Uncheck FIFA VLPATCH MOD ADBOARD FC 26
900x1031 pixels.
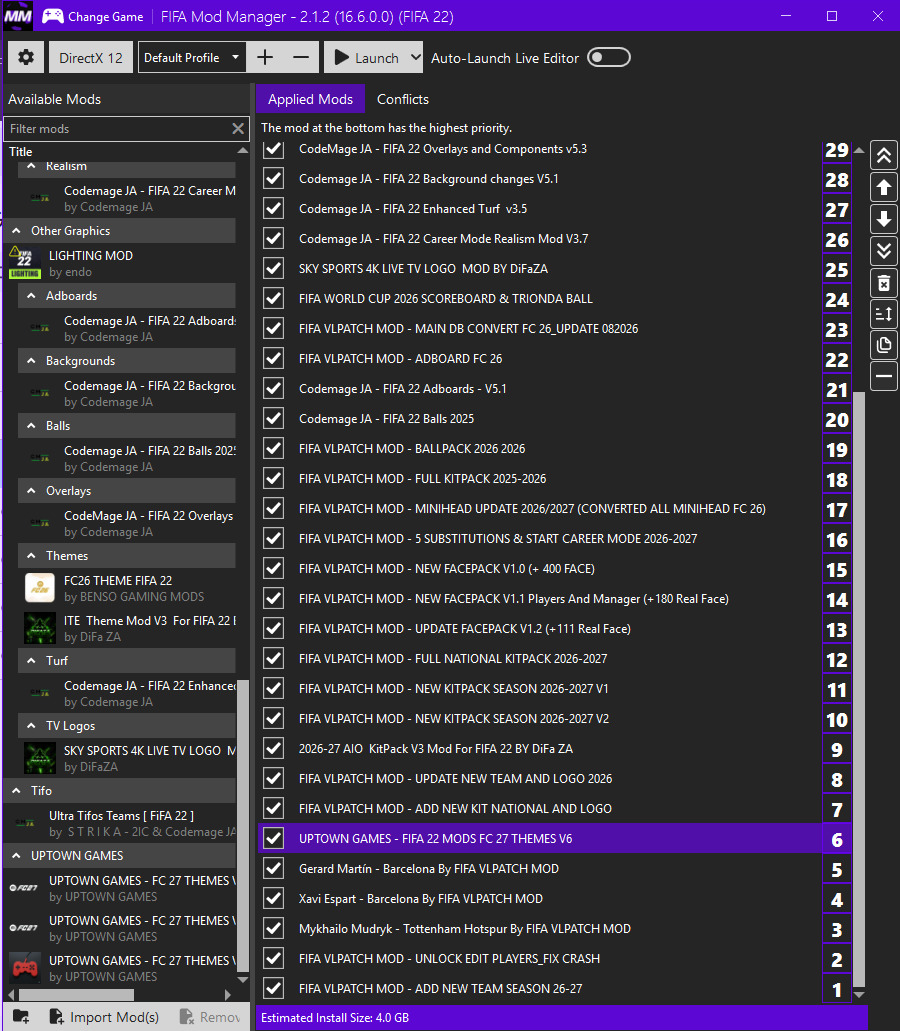273,358
